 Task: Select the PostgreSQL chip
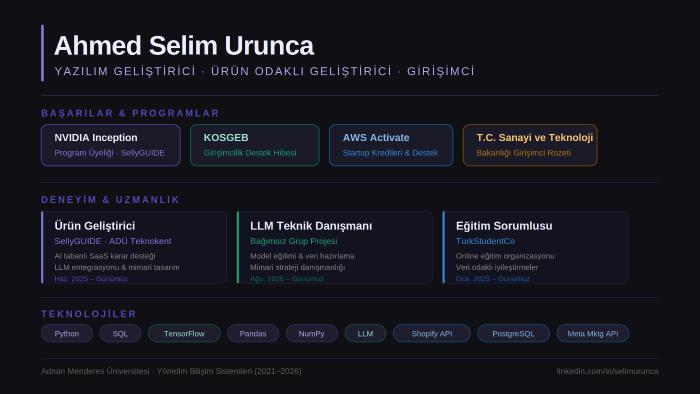(x=513, y=333)
